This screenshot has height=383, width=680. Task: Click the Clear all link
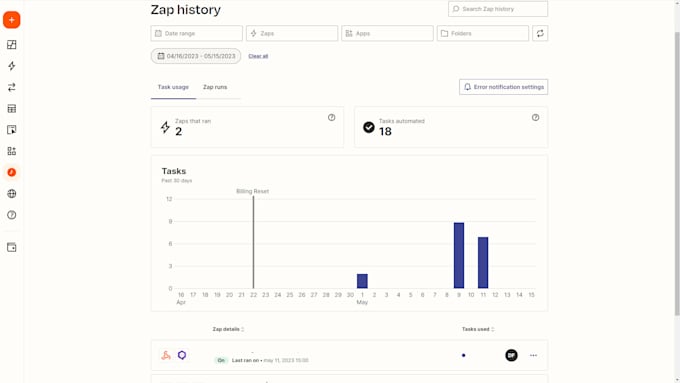[258, 56]
